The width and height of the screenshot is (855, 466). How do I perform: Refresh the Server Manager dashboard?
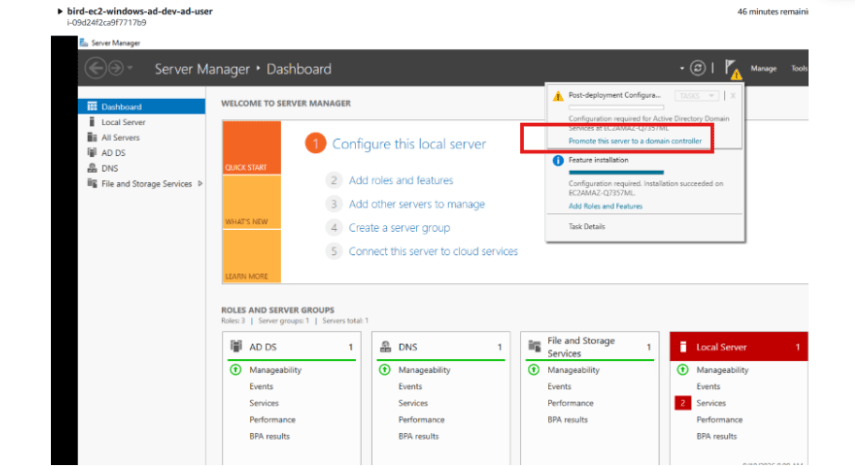pyautogui.click(x=697, y=68)
